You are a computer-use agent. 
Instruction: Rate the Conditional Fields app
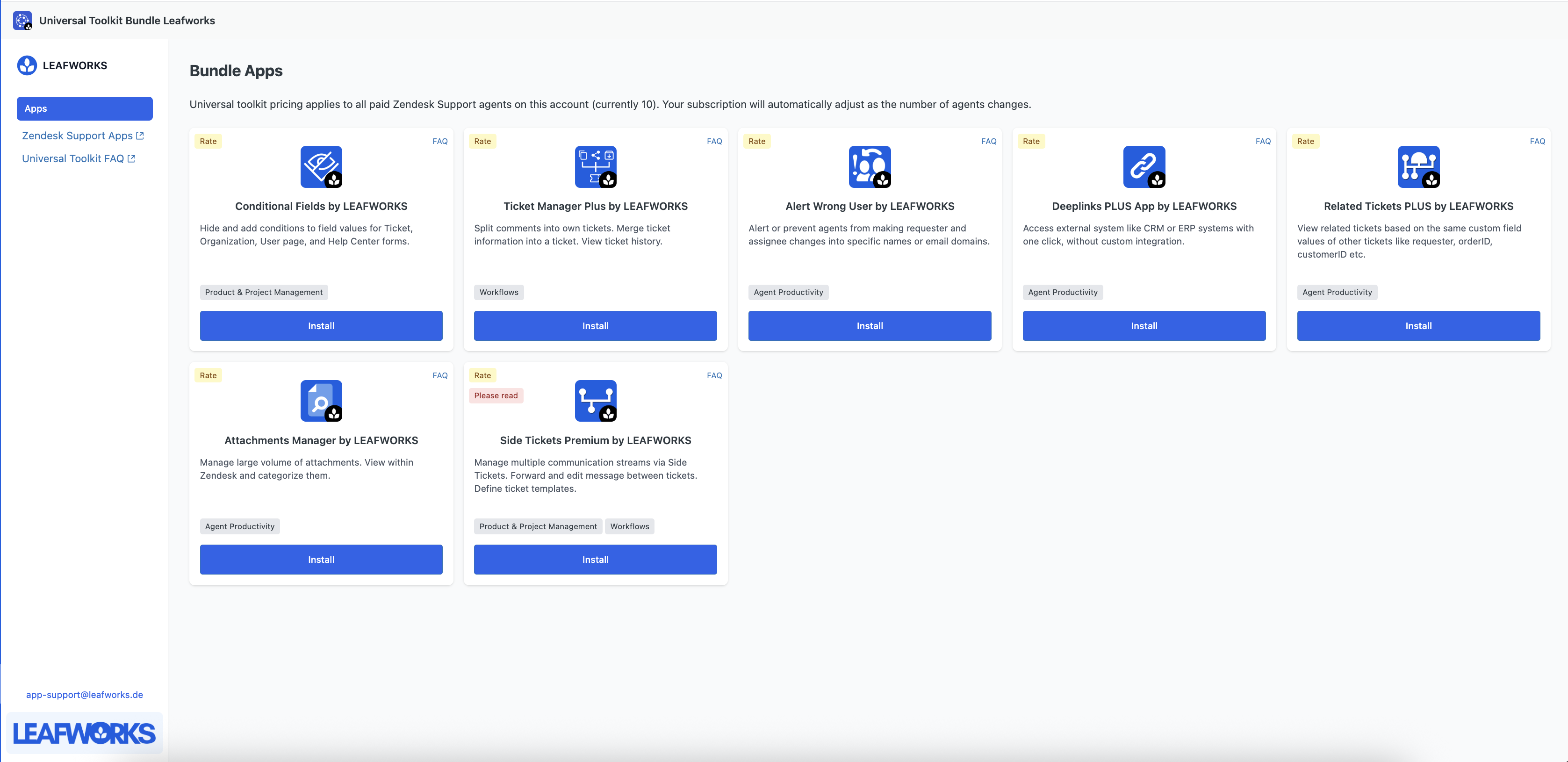208,141
